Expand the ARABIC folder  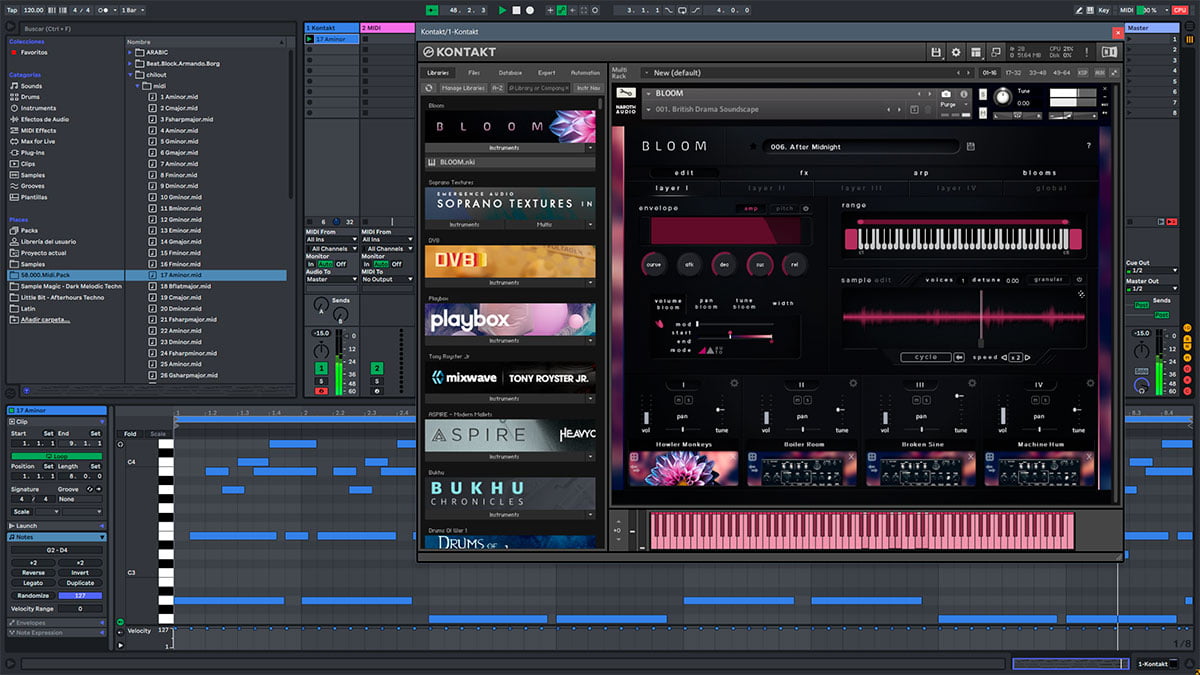(x=131, y=52)
